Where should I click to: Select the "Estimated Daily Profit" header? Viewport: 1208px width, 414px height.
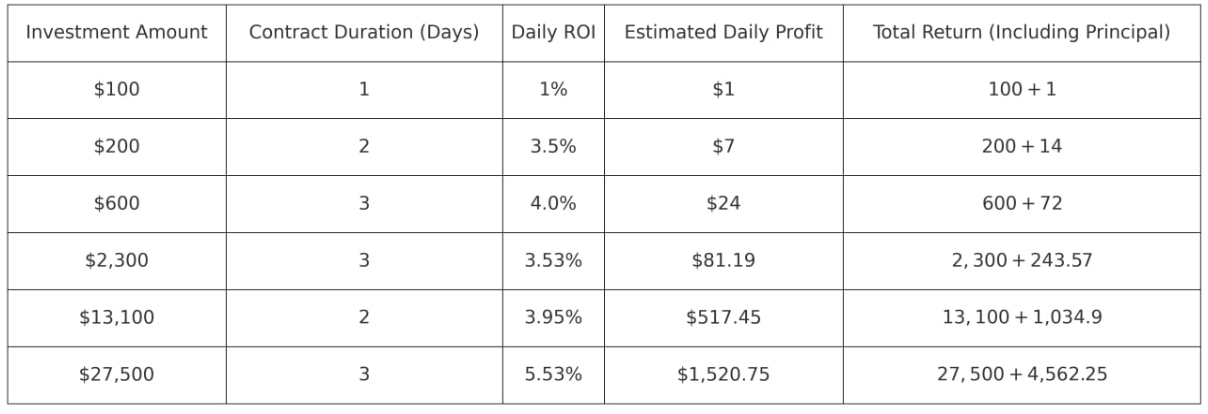coord(723,32)
